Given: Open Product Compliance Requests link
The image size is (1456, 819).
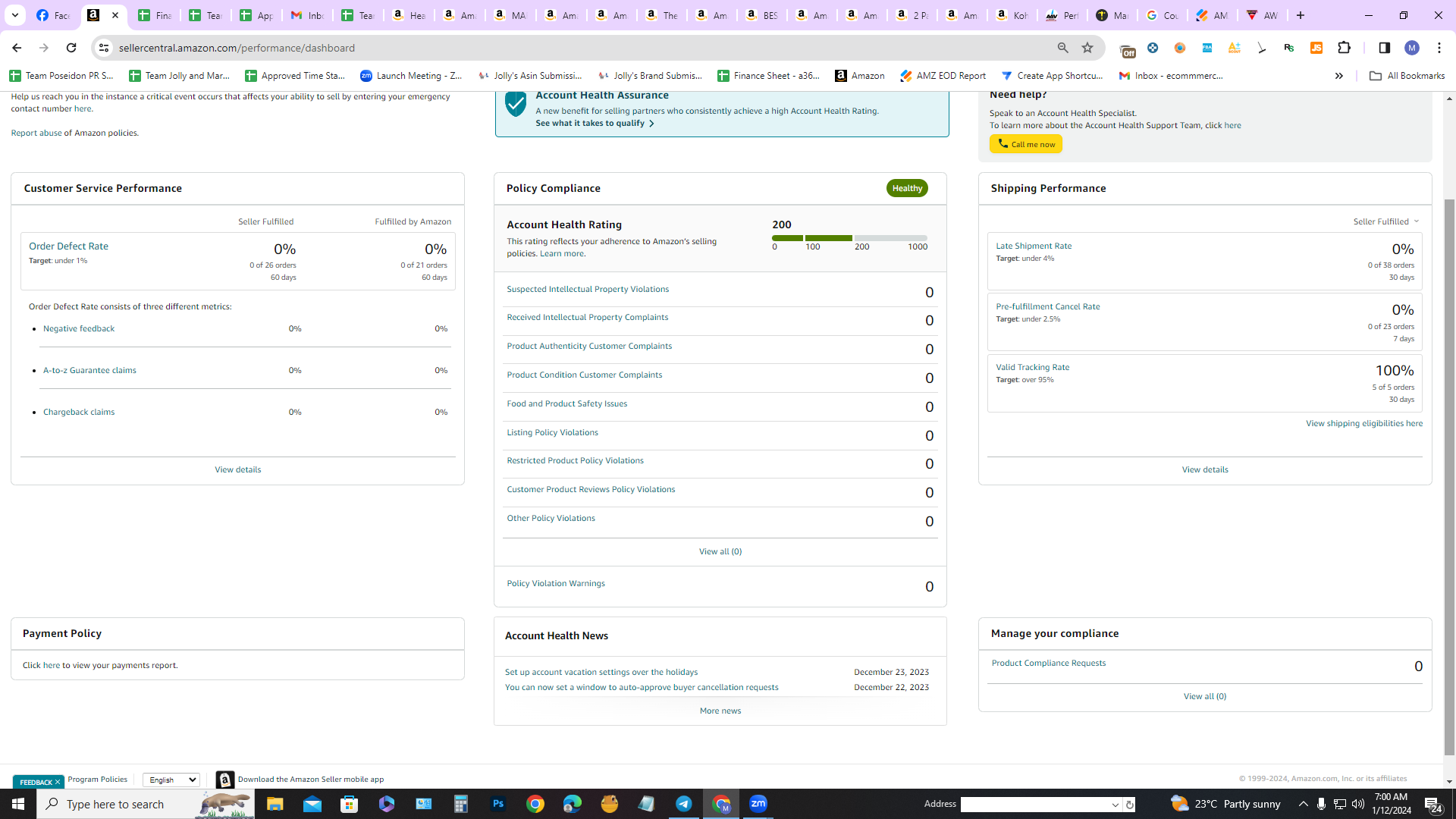Looking at the screenshot, I should tap(1049, 663).
